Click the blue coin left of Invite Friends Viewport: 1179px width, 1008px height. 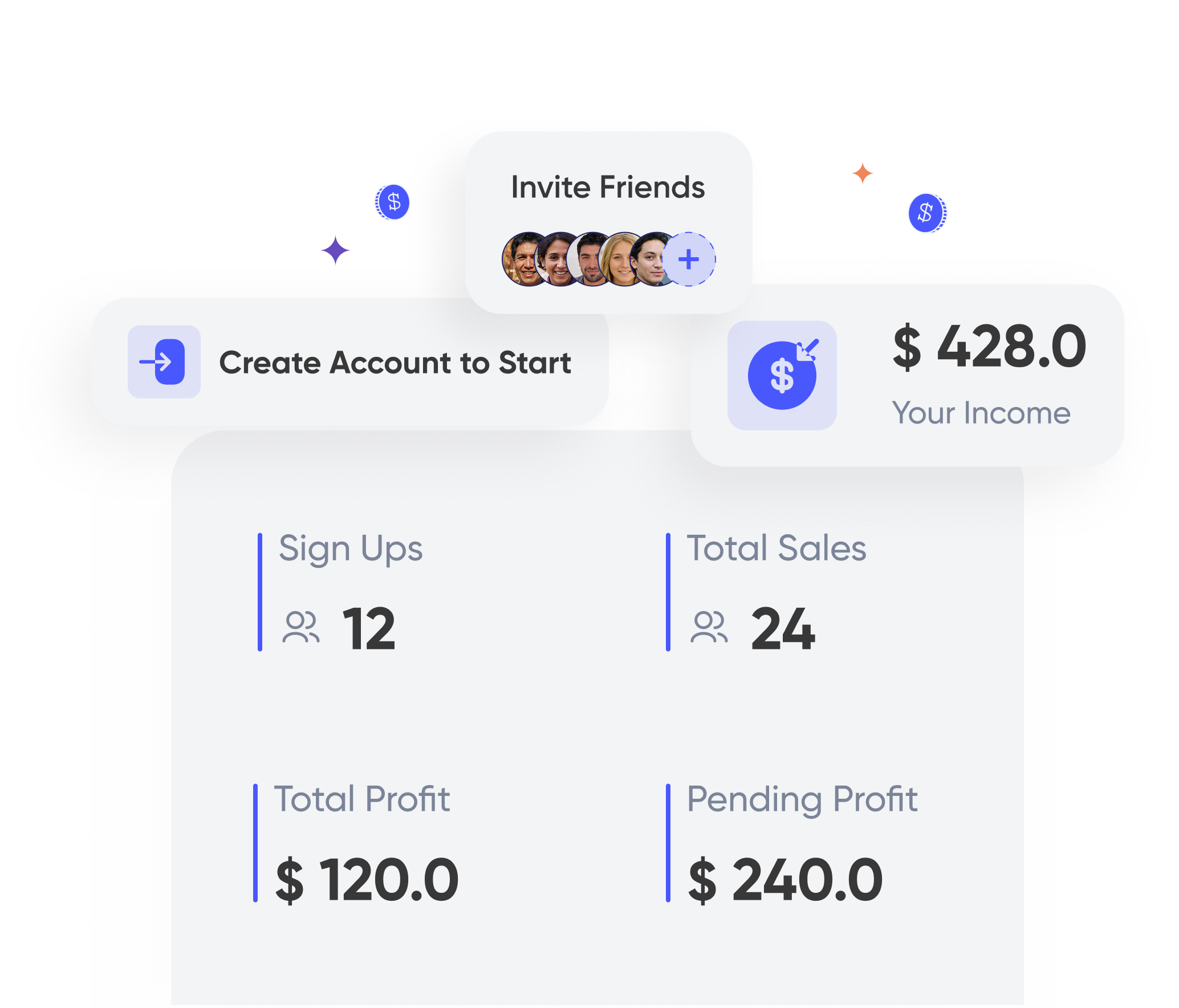(393, 202)
